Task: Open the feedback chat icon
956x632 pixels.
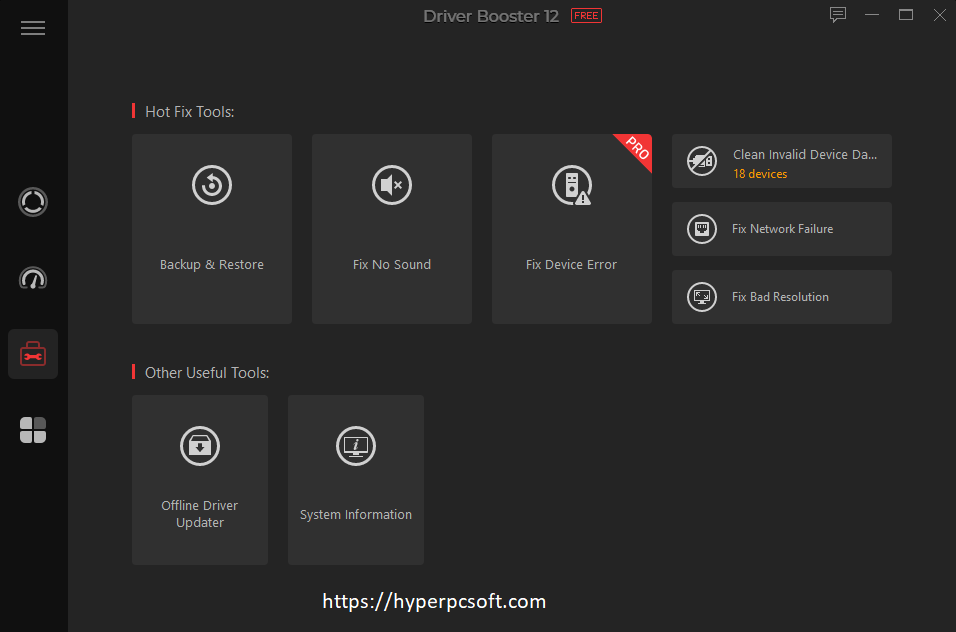Action: click(838, 15)
